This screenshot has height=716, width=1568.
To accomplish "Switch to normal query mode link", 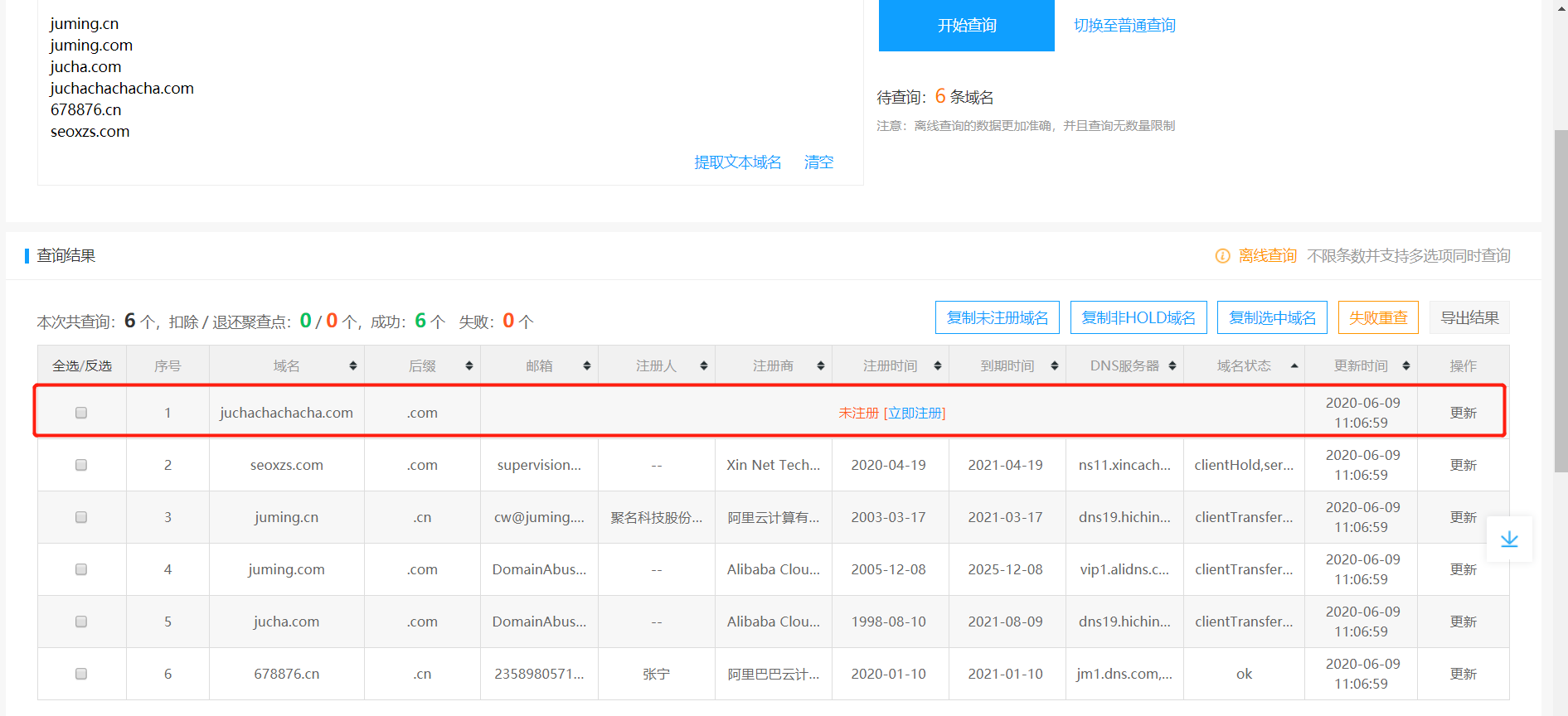I will tap(1124, 26).
